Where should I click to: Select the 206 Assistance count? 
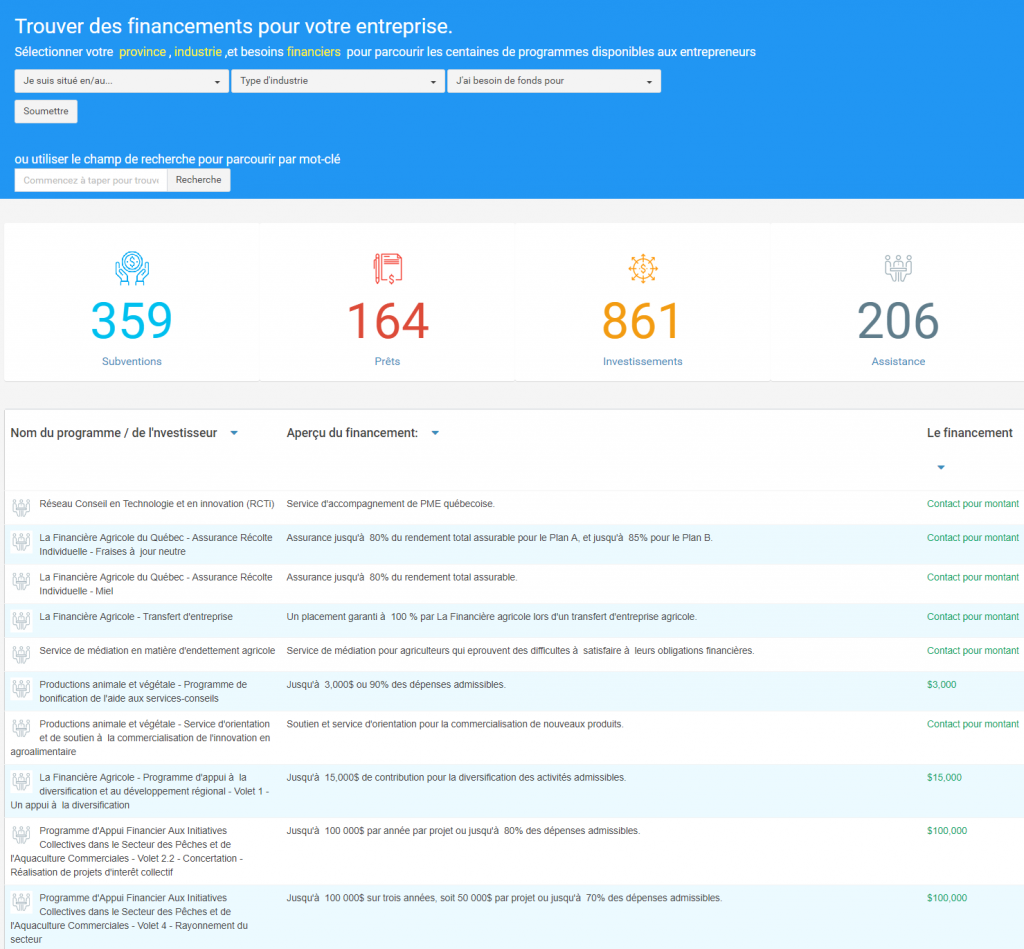tap(898, 321)
